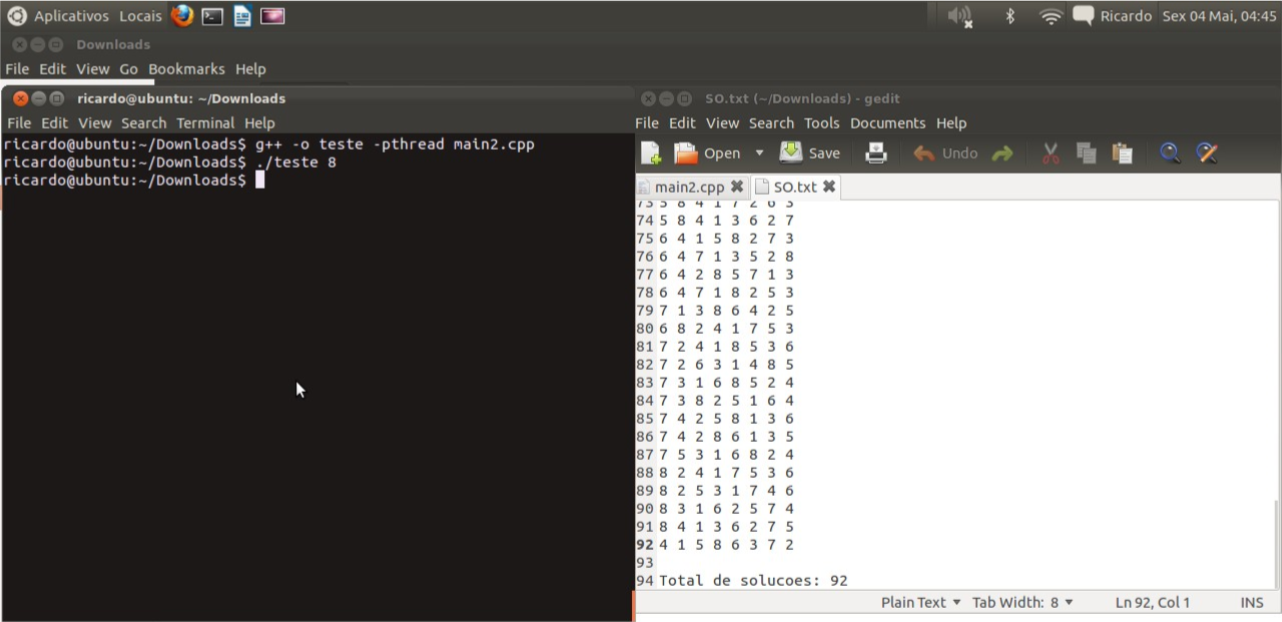
Task: Click the Save button in gedit toolbar
Action: [x=810, y=153]
